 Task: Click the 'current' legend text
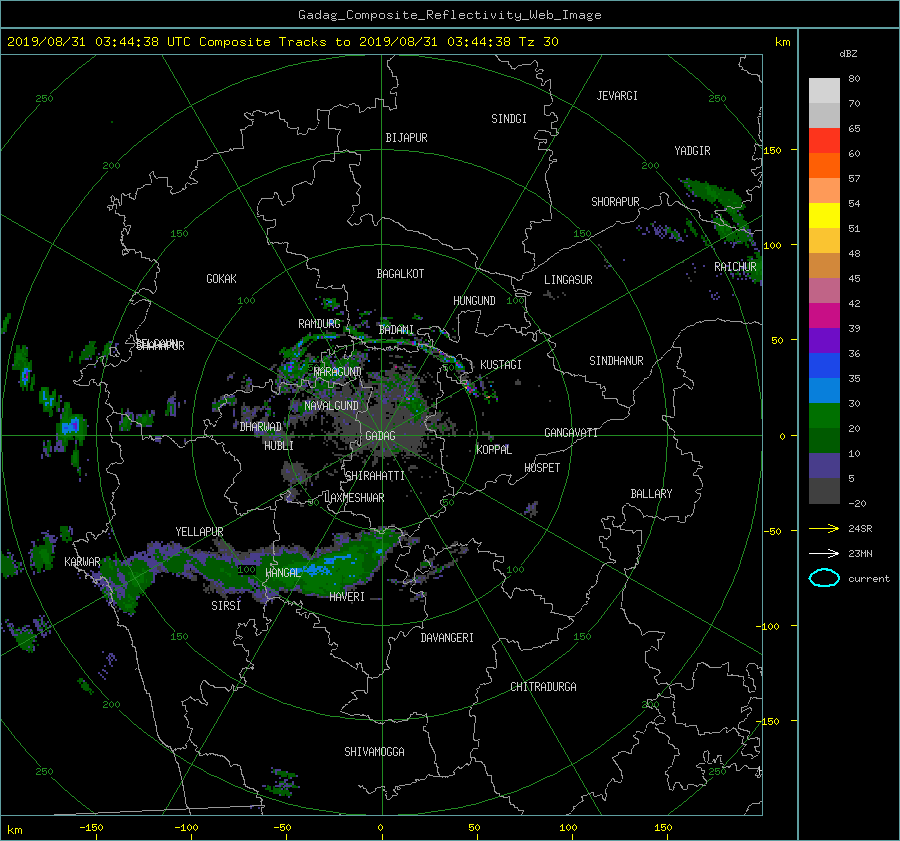(x=869, y=579)
